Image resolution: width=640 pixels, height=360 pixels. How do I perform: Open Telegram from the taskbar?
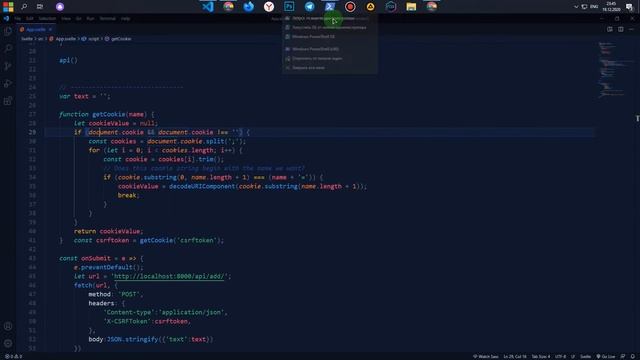309,7
